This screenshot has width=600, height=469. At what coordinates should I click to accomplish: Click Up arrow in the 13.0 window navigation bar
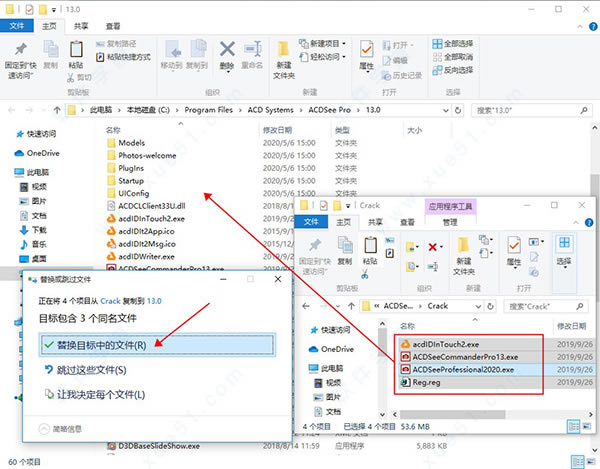tap(57, 110)
